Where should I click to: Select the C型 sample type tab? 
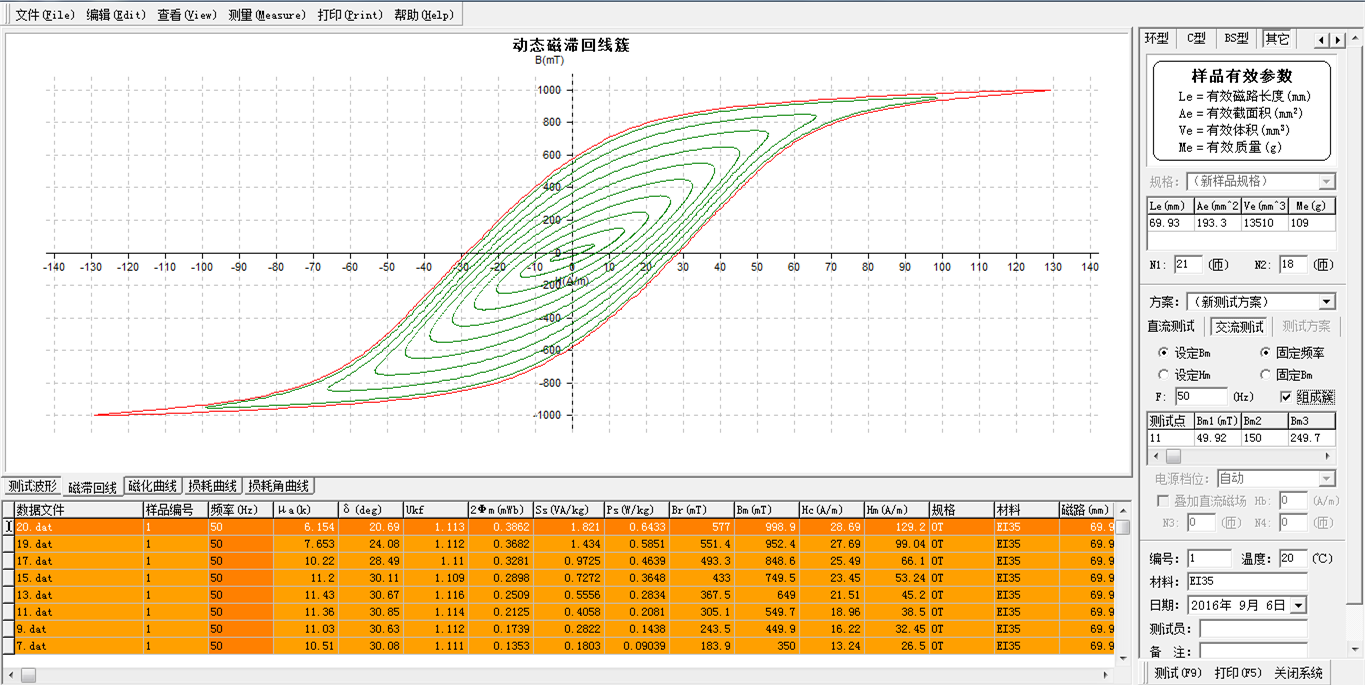(1196, 38)
